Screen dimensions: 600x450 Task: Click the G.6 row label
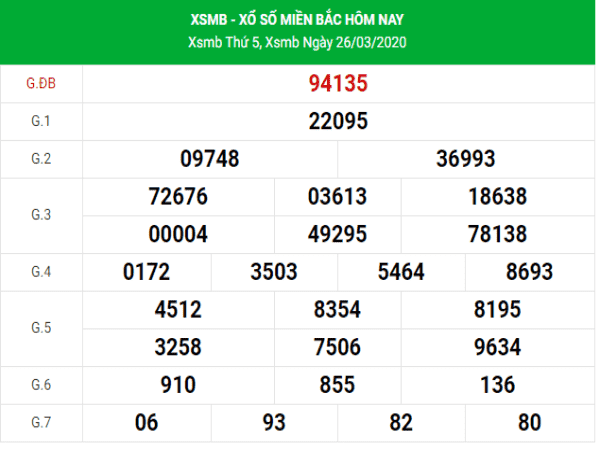[41, 385]
